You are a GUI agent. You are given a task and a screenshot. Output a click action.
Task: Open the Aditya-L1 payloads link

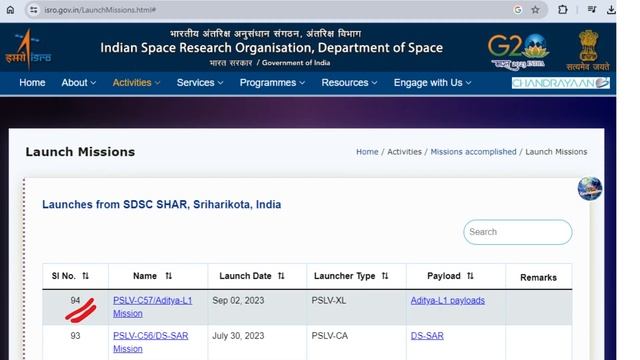(447, 300)
